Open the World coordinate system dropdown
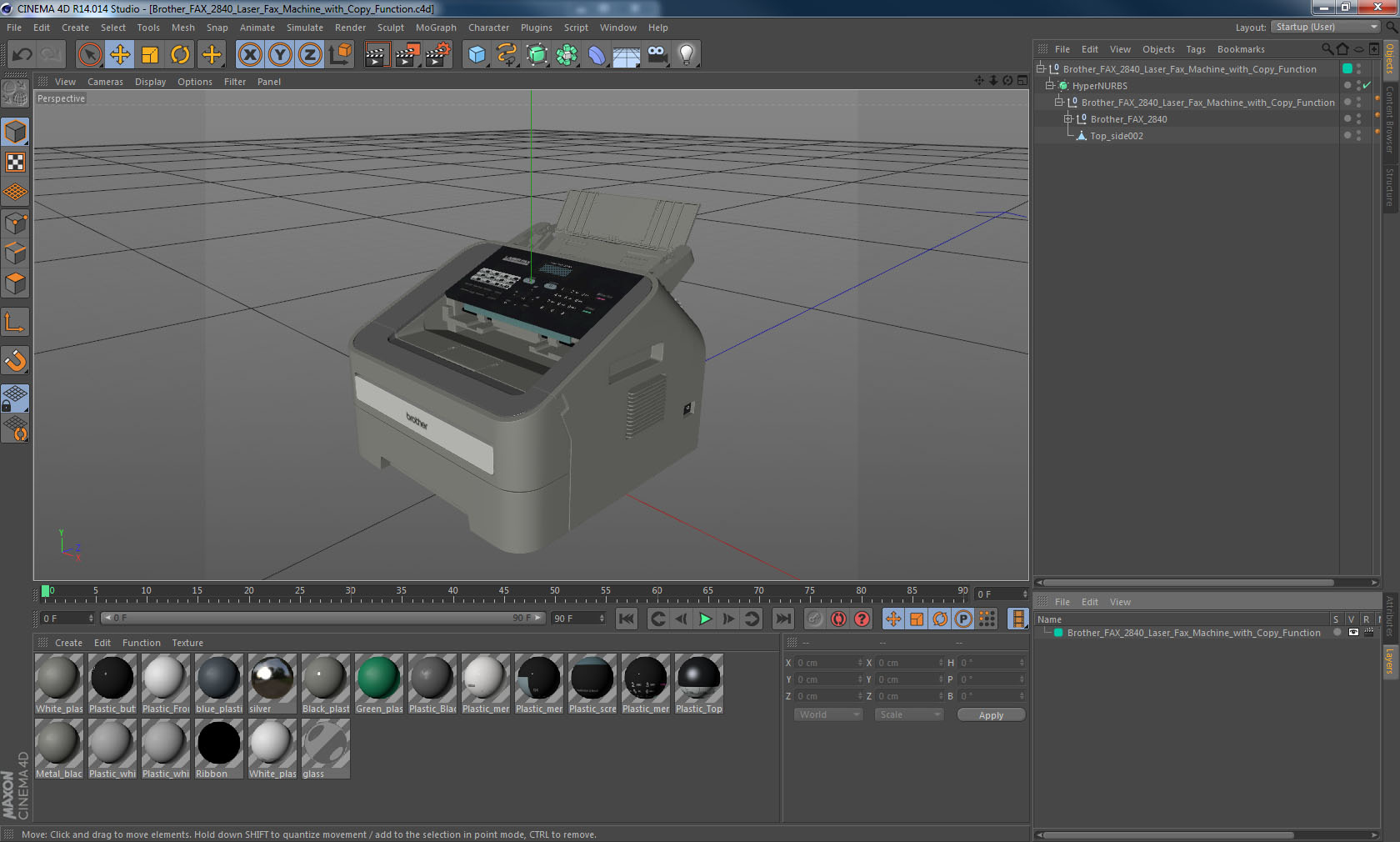 pos(827,714)
